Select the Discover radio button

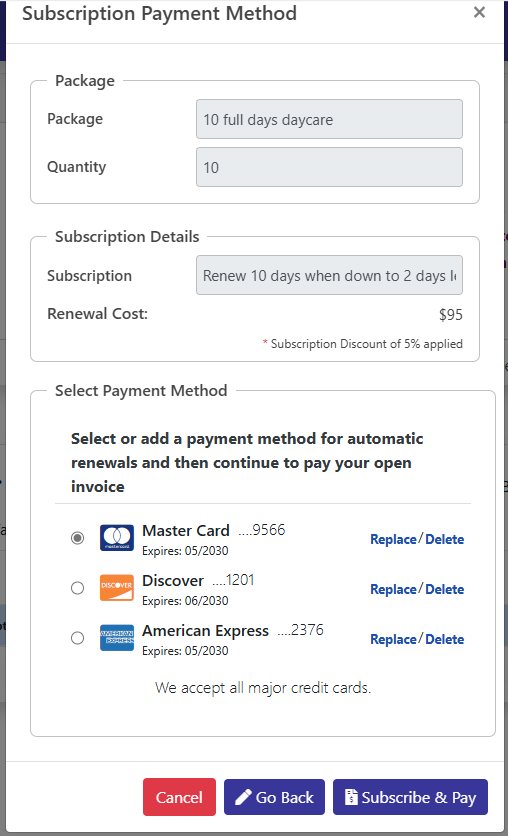[77, 588]
